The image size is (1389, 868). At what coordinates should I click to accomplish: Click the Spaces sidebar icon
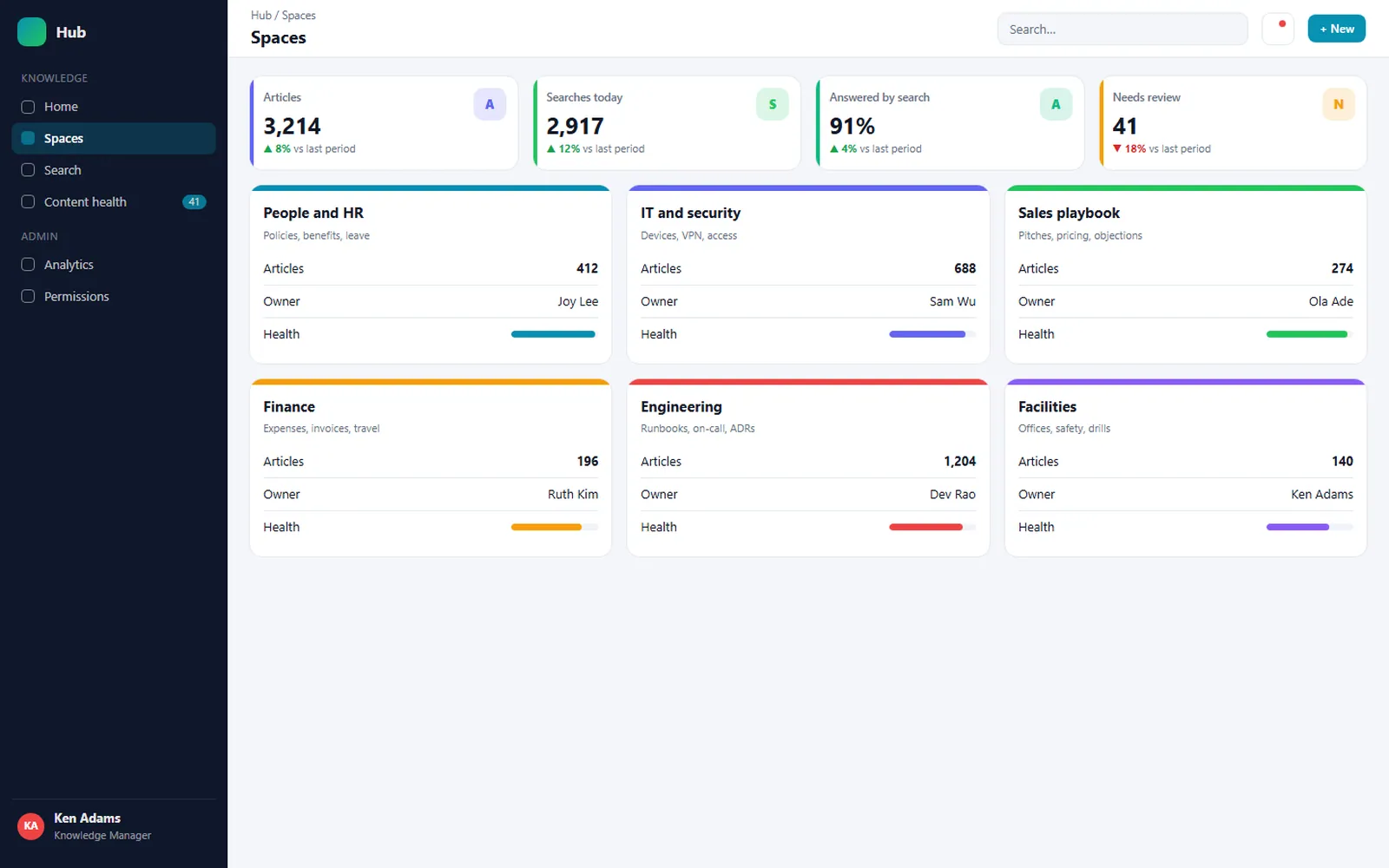[x=28, y=138]
